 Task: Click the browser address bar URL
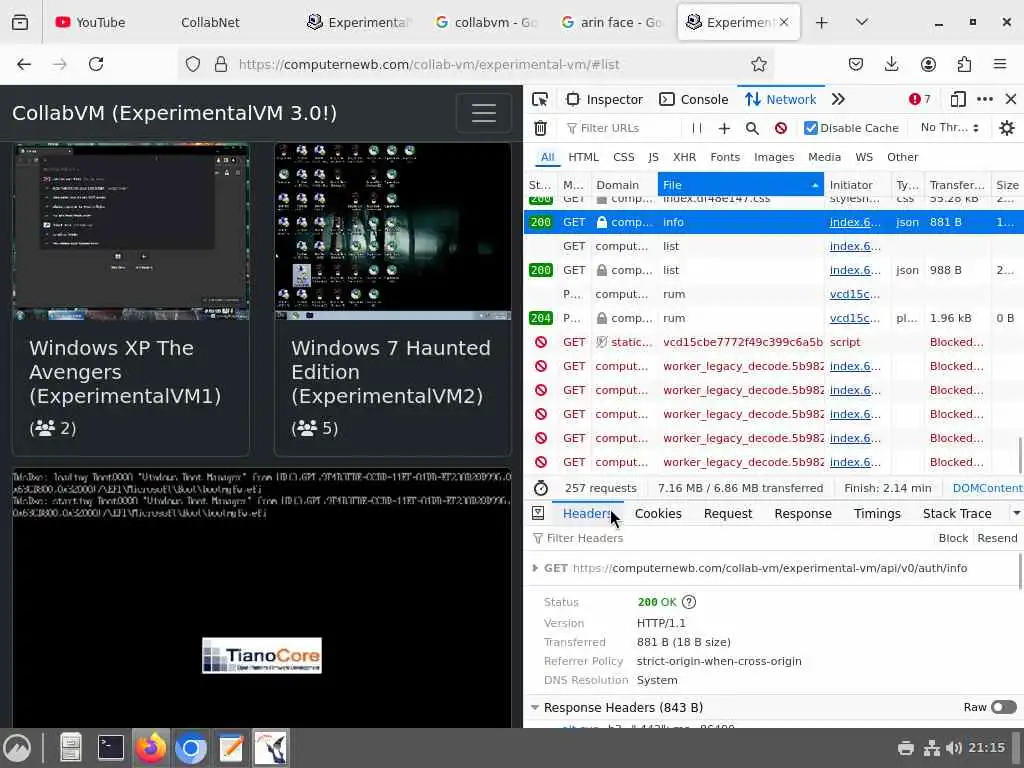pos(429,64)
